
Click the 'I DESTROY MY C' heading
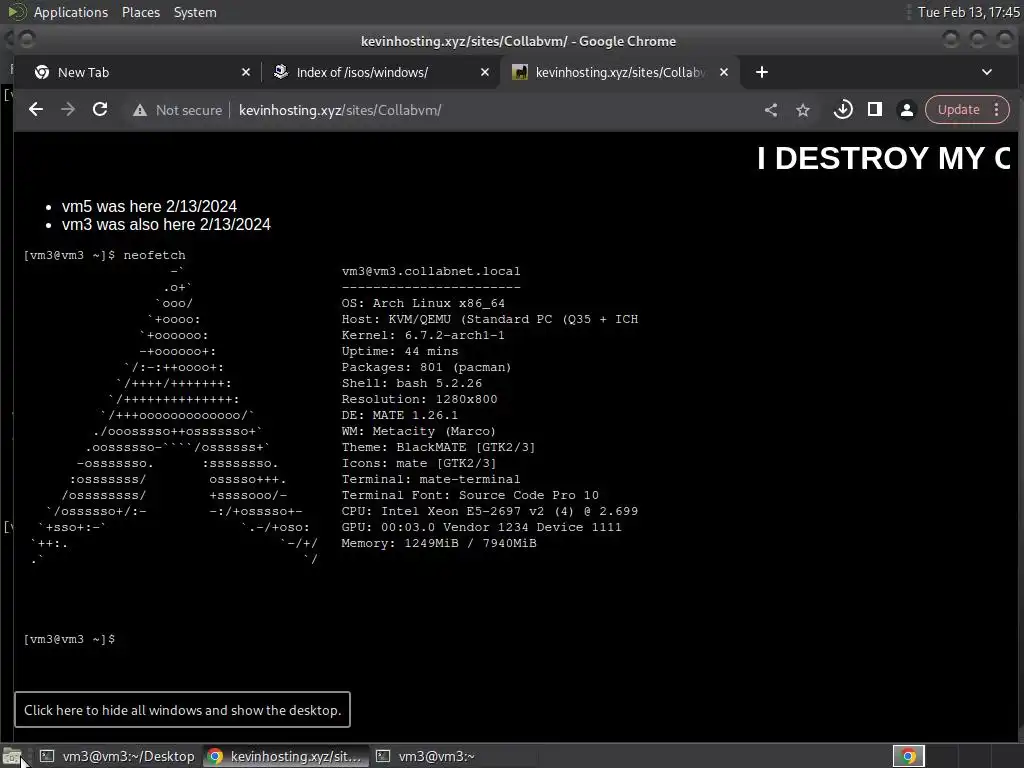(x=884, y=159)
